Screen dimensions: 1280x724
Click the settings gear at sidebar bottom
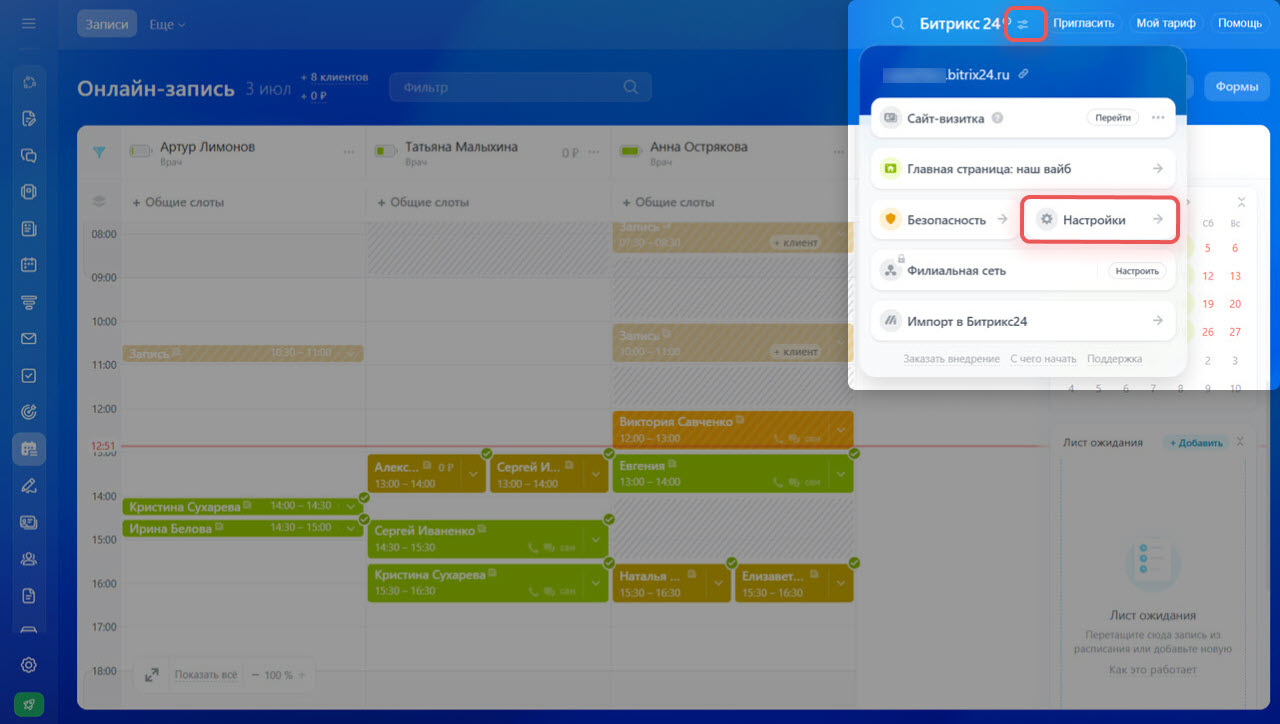29,665
